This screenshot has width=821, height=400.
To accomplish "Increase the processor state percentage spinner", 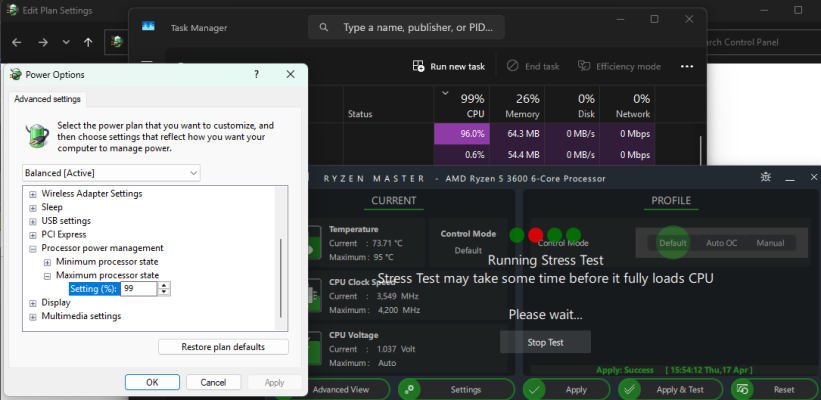I will (x=164, y=285).
